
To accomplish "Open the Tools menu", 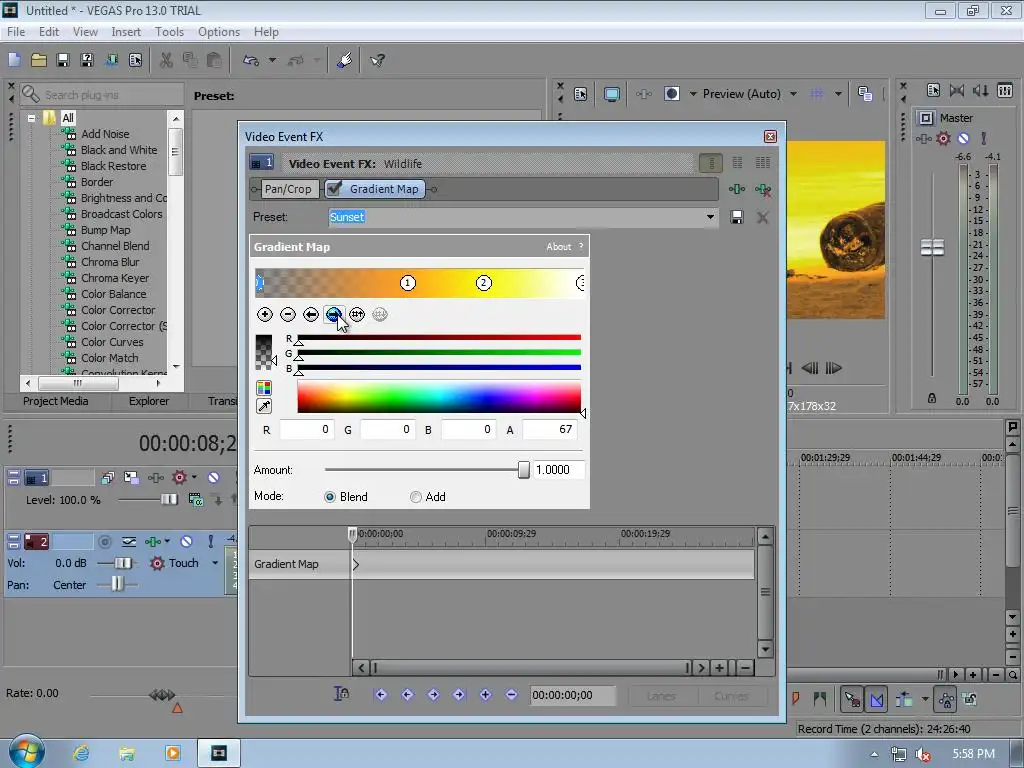I will pyautogui.click(x=169, y=31).
